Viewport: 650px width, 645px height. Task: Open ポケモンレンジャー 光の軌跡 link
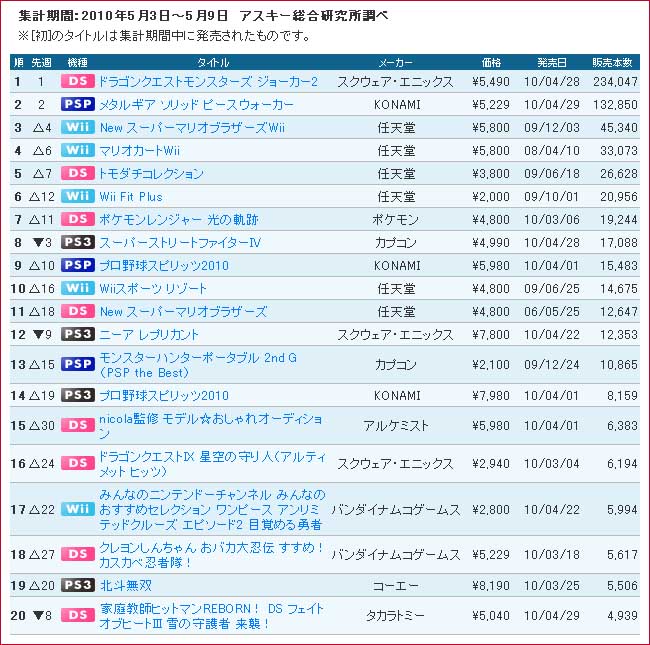179,220
